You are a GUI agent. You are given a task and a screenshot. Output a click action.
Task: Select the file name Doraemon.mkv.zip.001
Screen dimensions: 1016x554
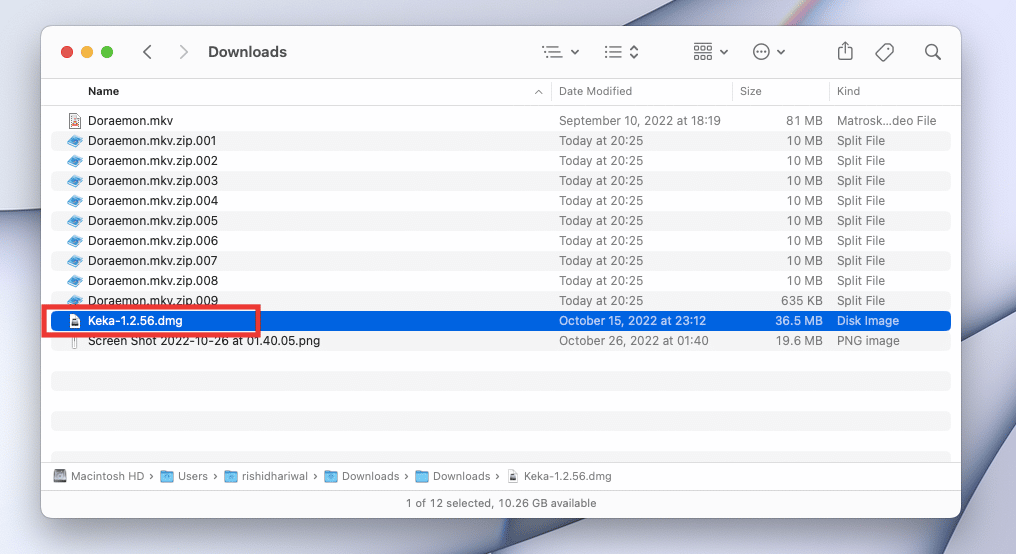(x=152, y=141)
